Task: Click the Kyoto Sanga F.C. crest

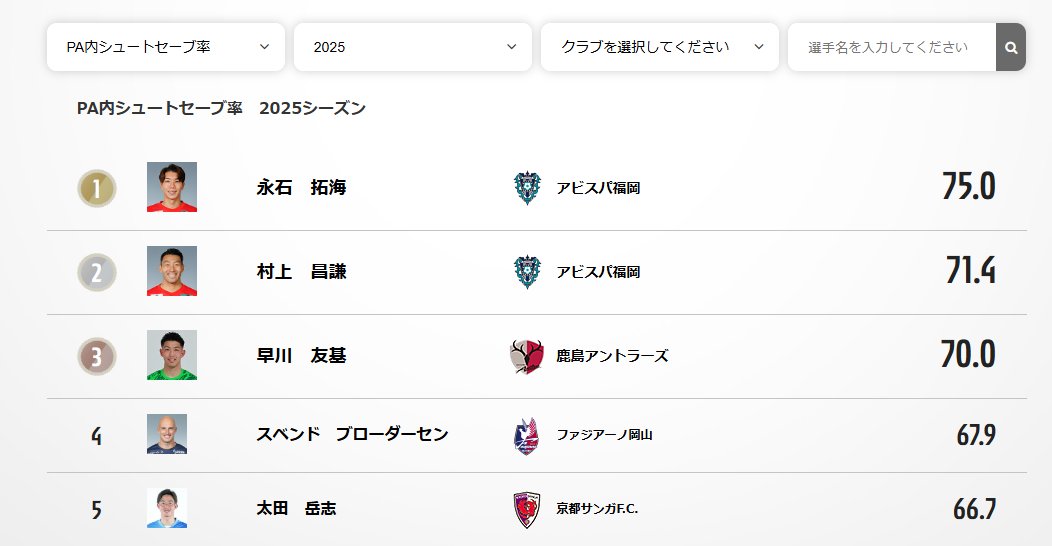Action: [x=526, y=509]
